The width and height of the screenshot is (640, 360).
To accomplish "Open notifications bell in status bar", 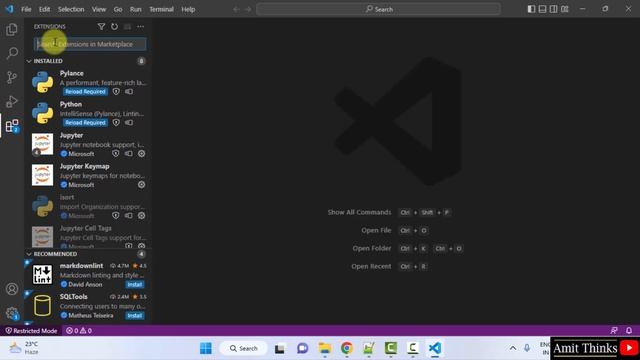I will 629,331.
